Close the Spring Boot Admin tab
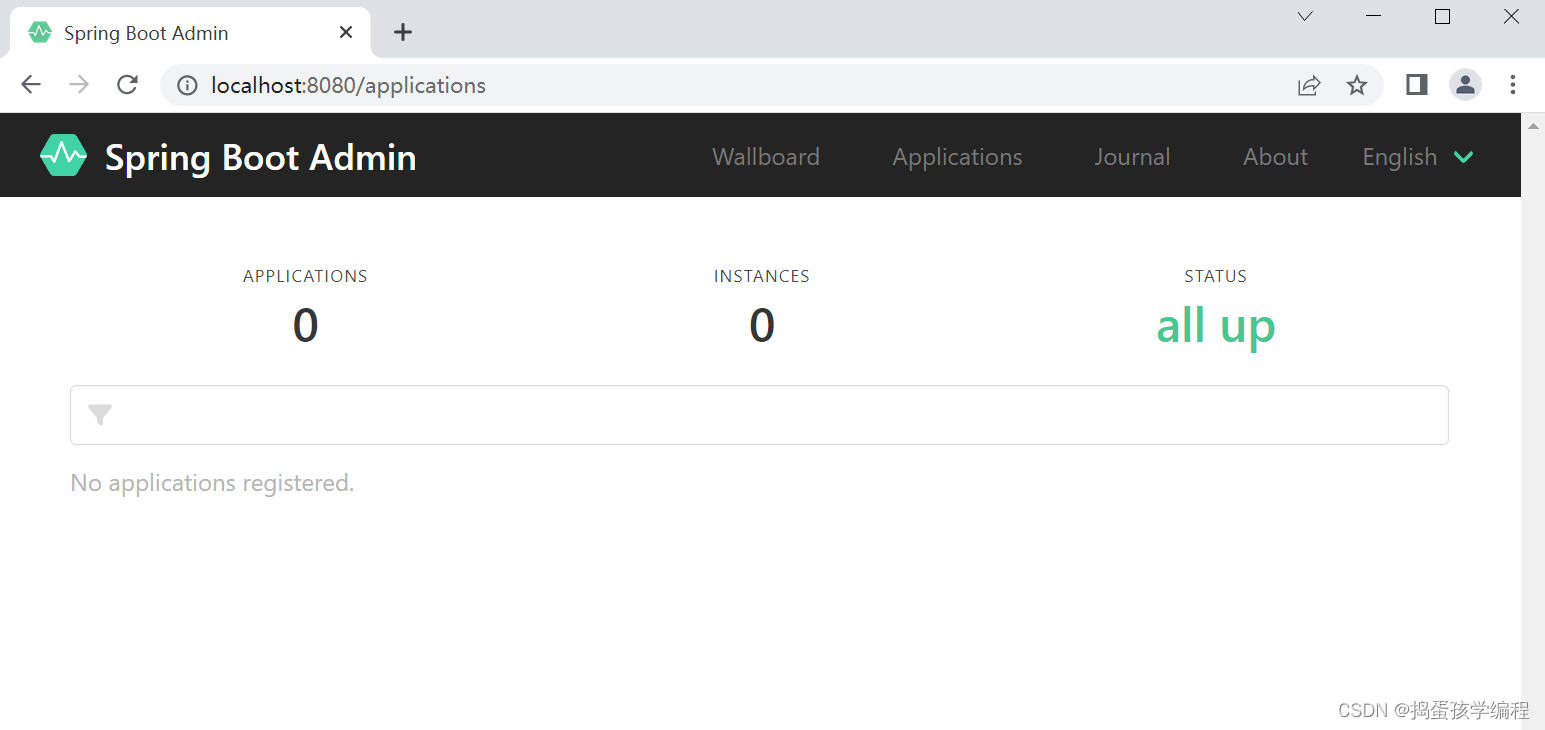This screenshot has width=1545, height=730. pos(346,32)
